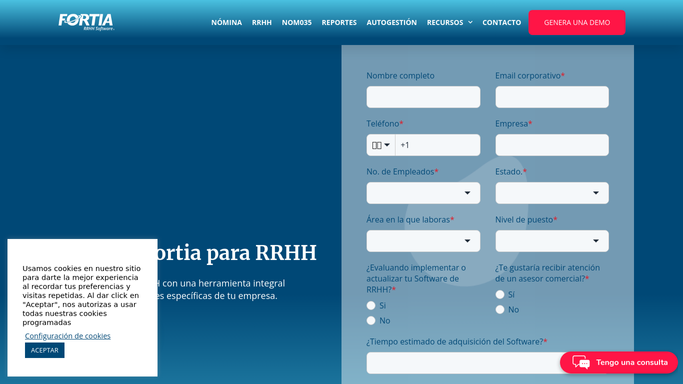Open the Nivel de puesto dropdown
The image size is (683, 384).
552,241
